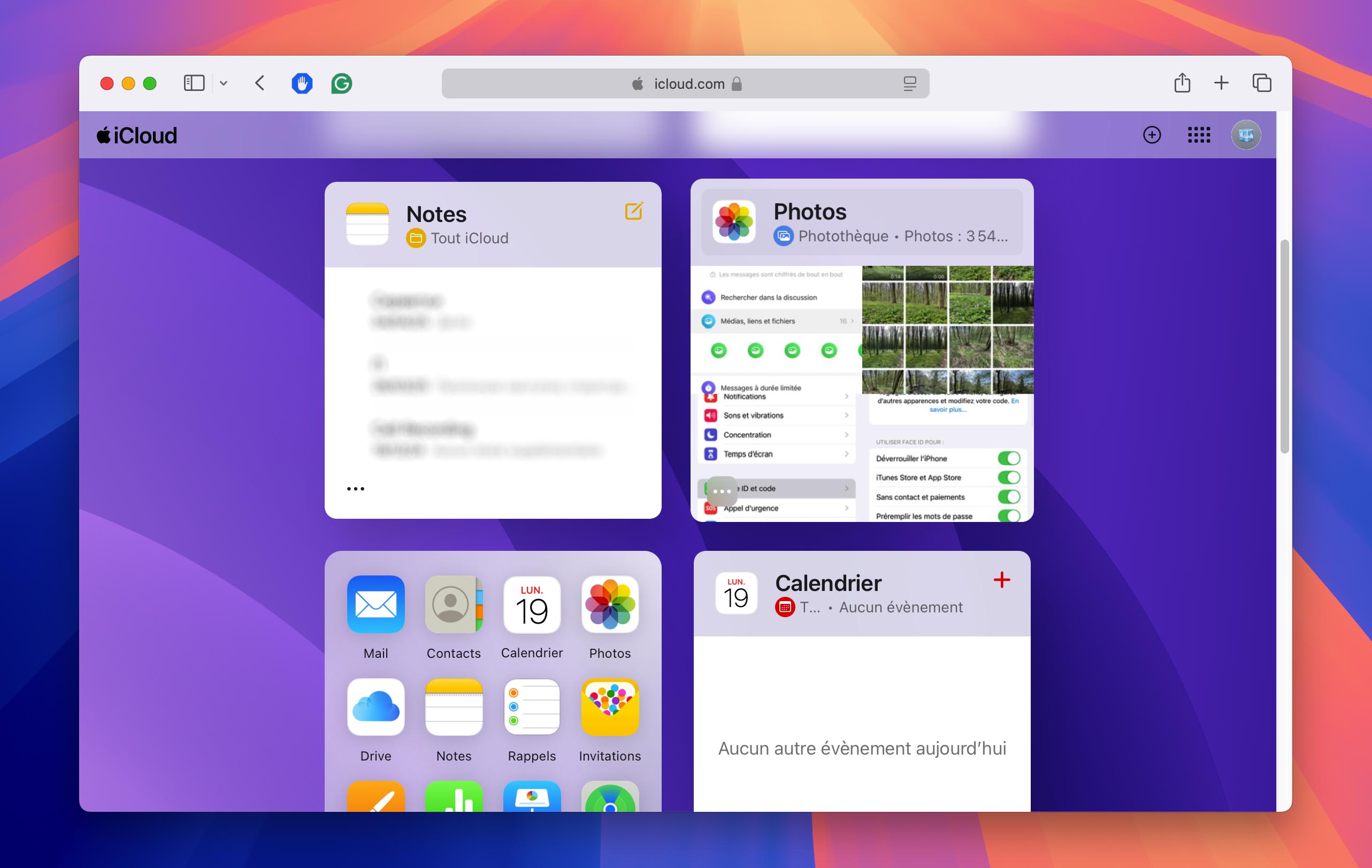Open the sidebar tab group dropdown arrow
Image resolution: width=1372 pixels, height=868 pixels.
coord(224,84)
